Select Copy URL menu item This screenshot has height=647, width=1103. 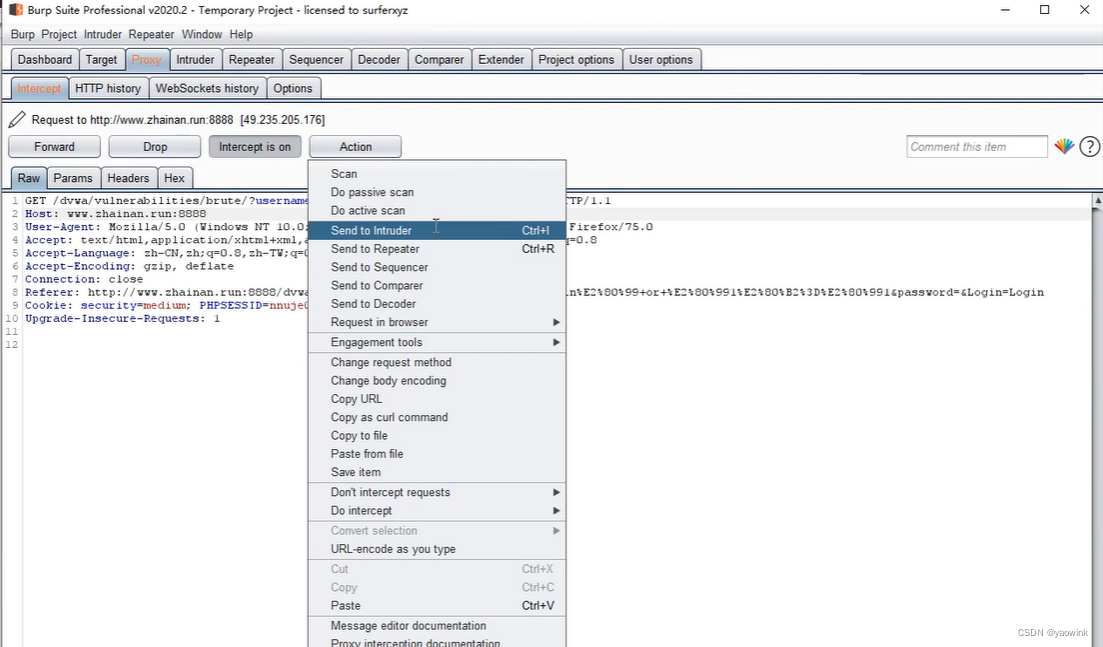point(437,399)
